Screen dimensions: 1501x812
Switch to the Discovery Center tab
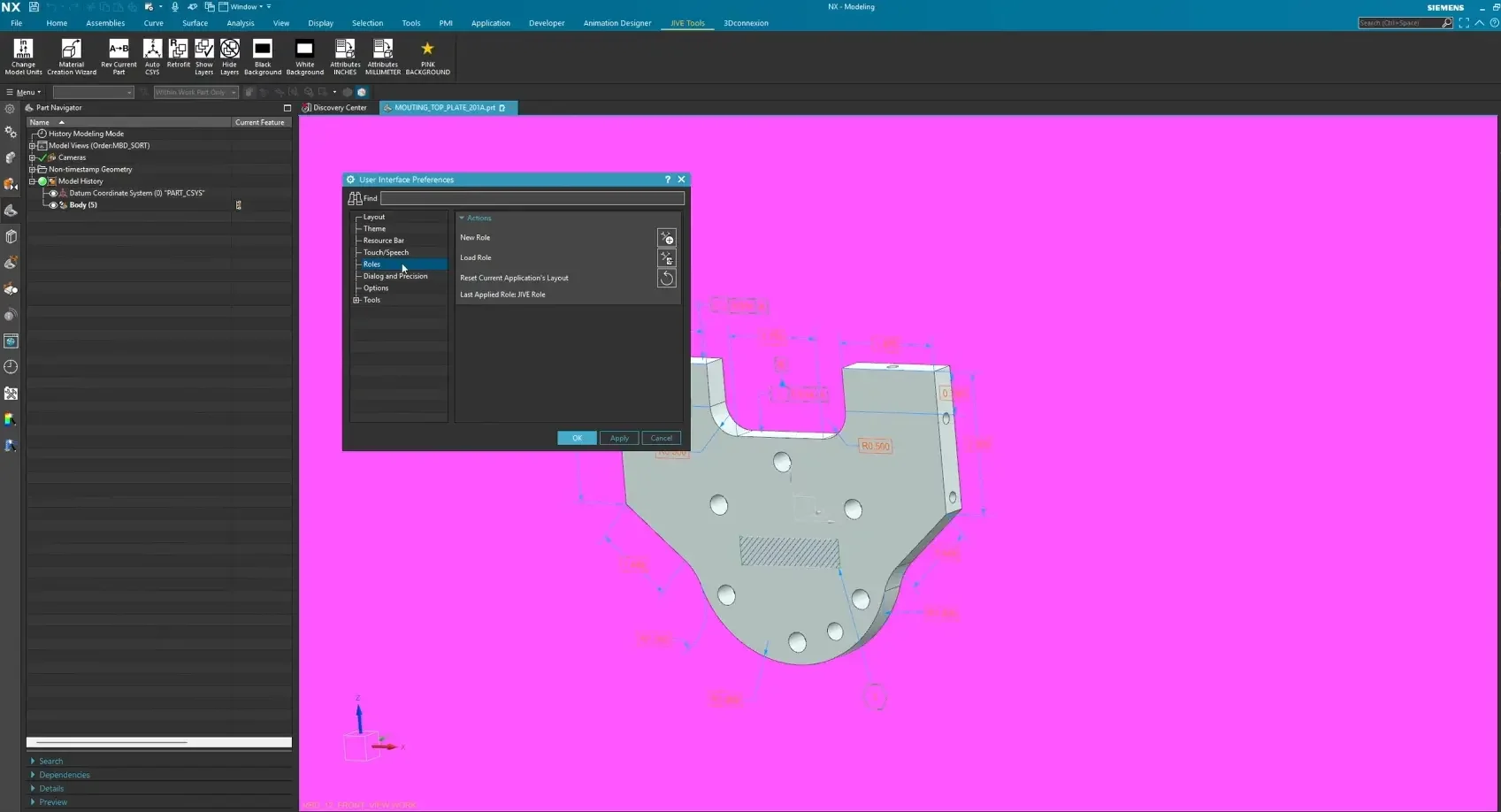[334, 108]
